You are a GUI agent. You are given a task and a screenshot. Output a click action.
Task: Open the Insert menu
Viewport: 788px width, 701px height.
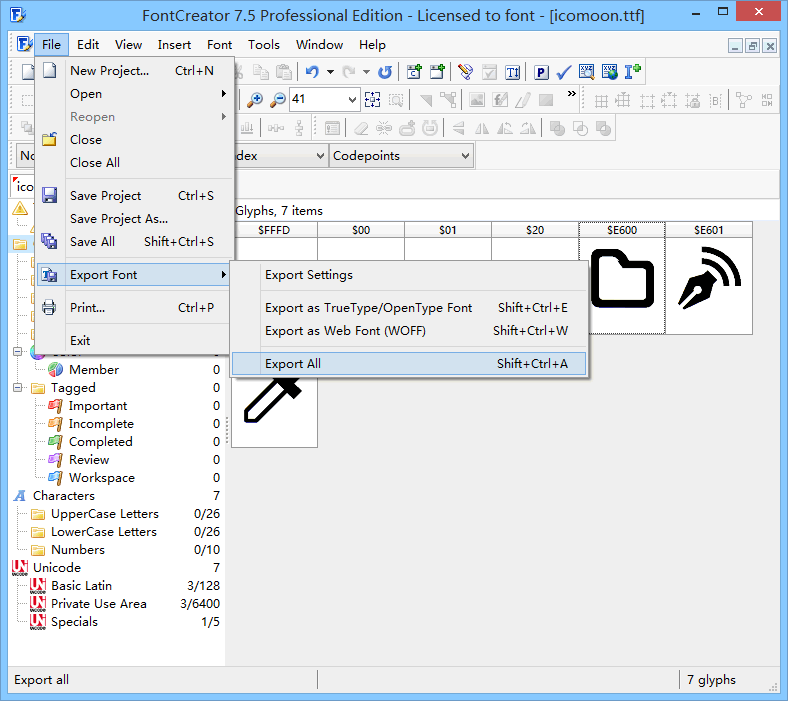click(174, 45)
